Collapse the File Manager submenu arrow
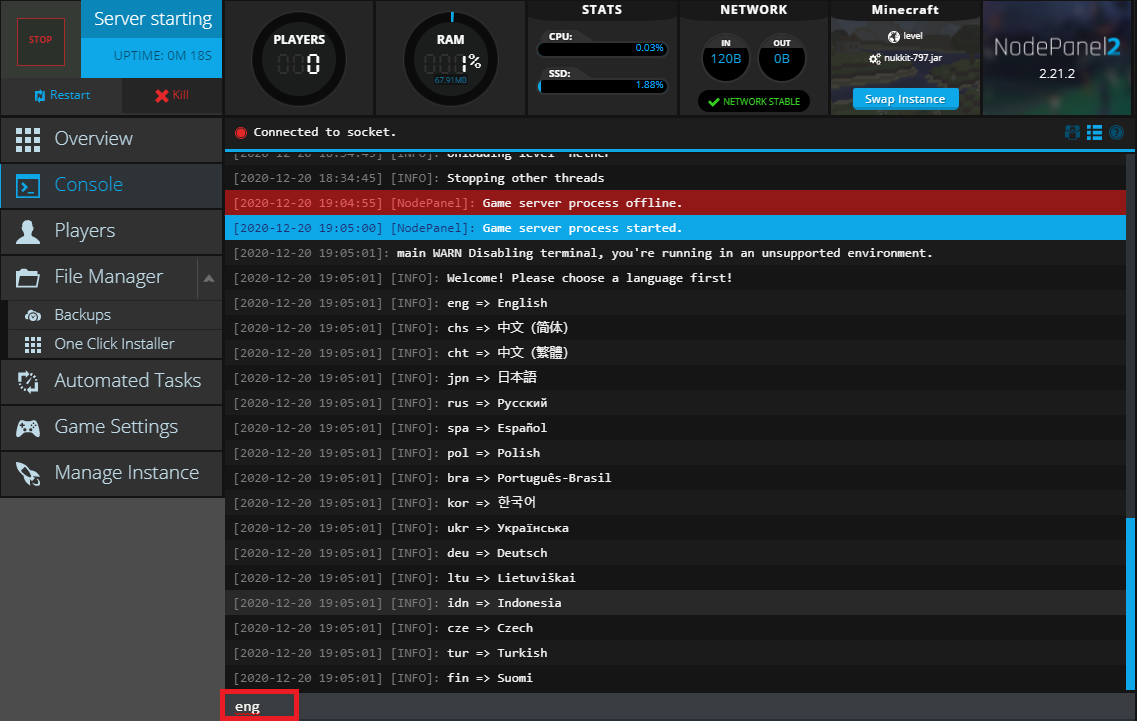Viewport: 1137px width, 721px height. pyautogui.click(x=208, y=277)
